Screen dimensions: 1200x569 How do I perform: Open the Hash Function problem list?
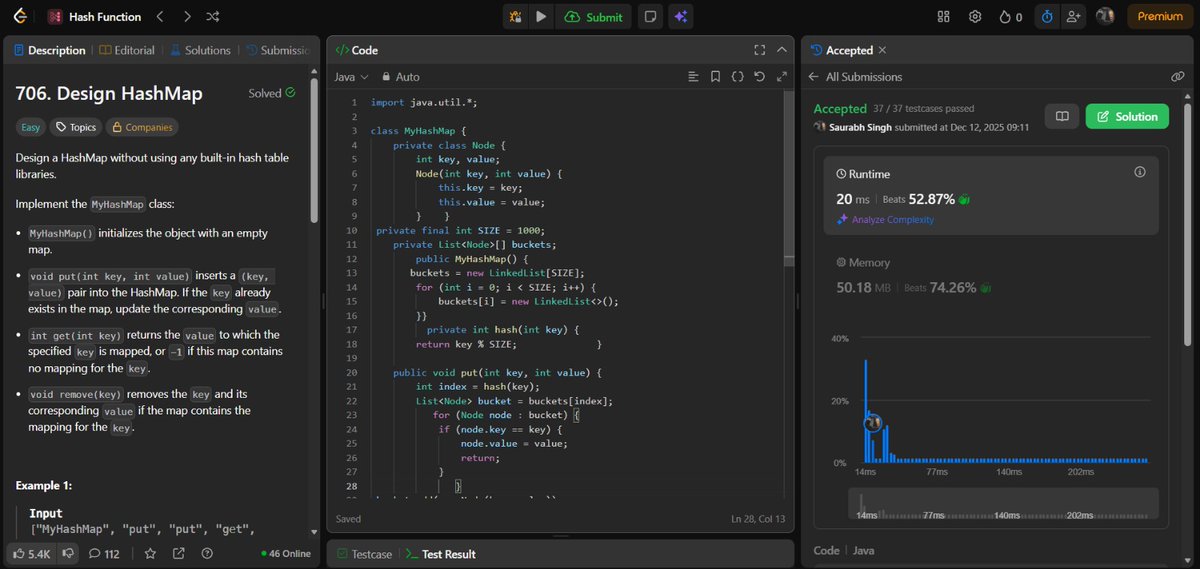95,16
